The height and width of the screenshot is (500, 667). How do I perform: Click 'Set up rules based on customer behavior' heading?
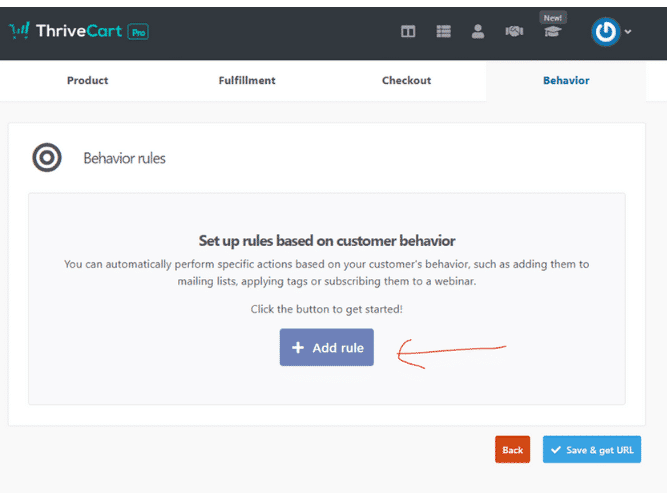click(327, 241)
